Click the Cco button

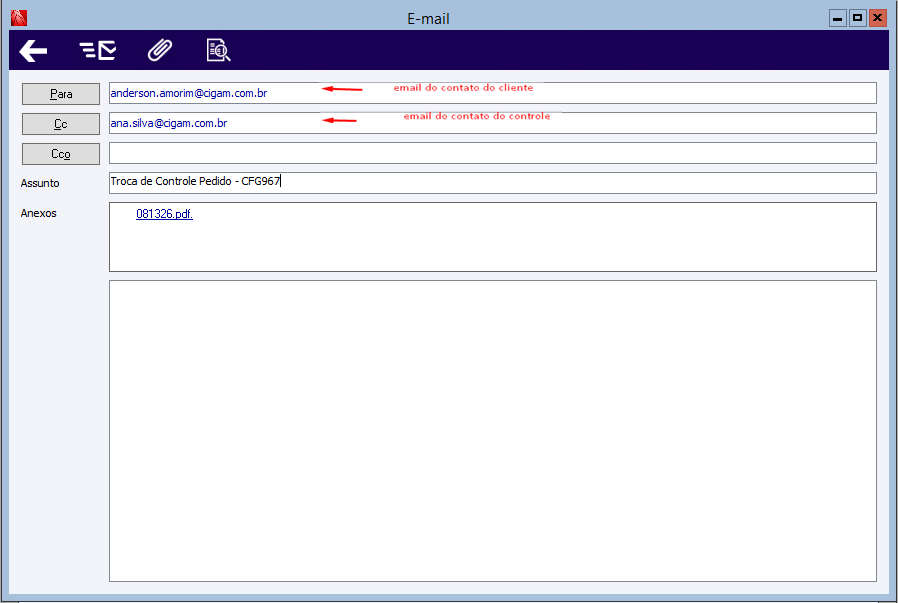61,153
